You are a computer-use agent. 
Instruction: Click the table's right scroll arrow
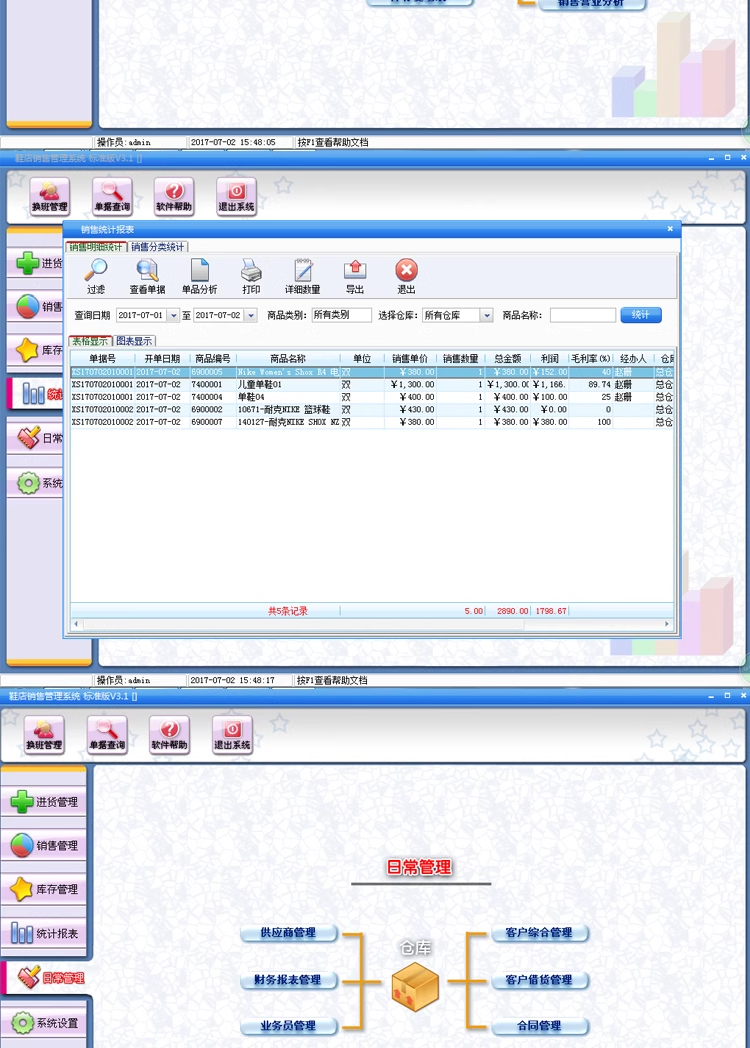point(666,624)
